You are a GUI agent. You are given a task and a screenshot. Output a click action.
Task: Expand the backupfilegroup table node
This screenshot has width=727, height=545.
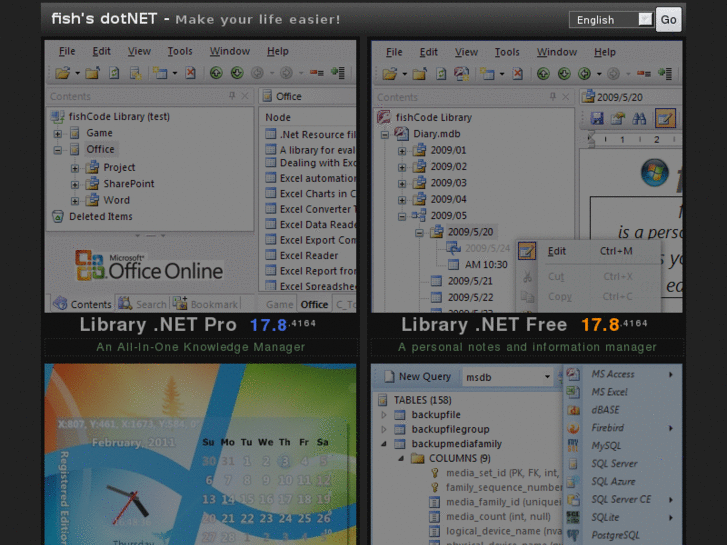pos(384,429)
